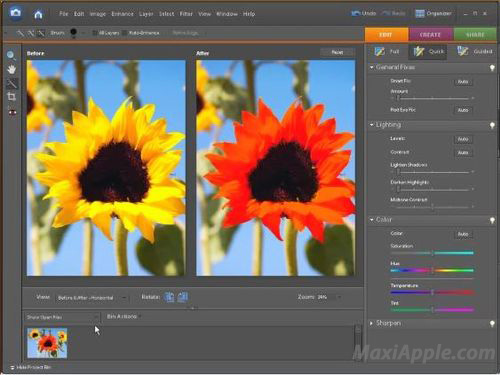
Task: Collapse the Color section
Action: [x=371, y=220]
